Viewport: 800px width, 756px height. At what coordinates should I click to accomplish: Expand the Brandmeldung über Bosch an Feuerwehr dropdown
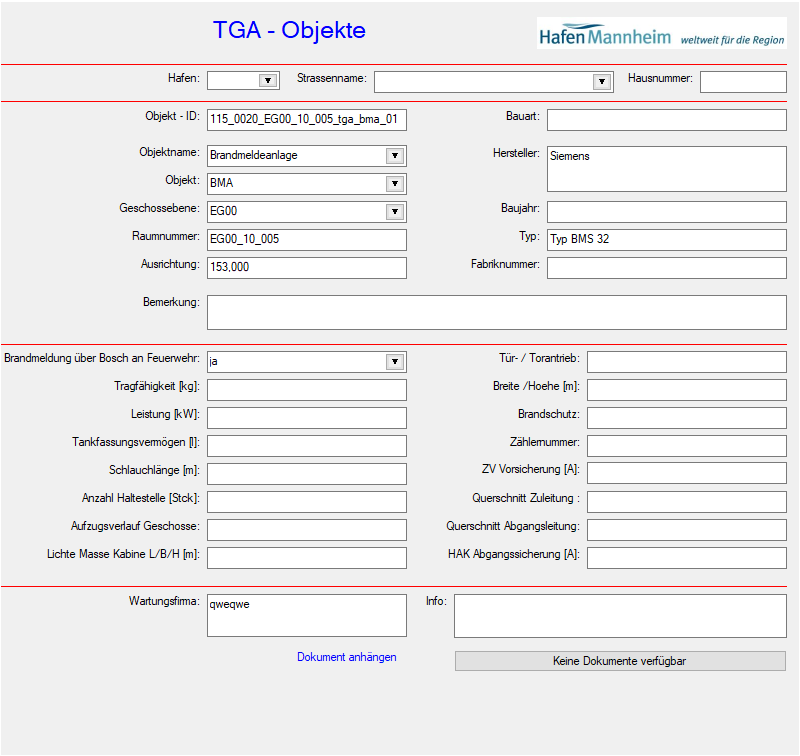pyautogui.click(x=395, y=362)
